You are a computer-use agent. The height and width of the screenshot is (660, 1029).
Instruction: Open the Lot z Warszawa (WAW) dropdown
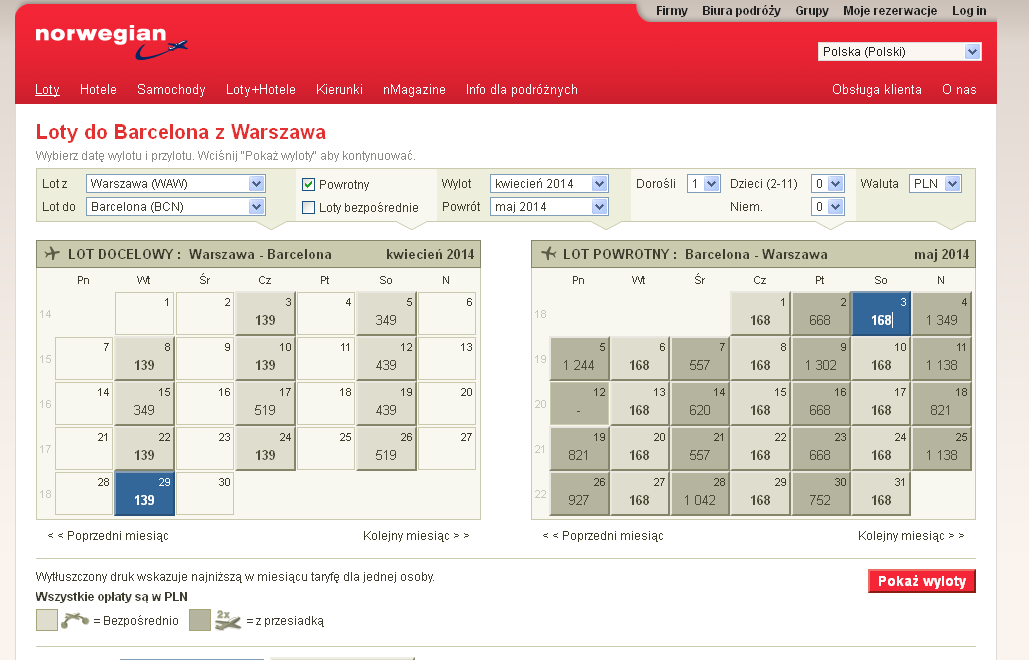point(176,184)
